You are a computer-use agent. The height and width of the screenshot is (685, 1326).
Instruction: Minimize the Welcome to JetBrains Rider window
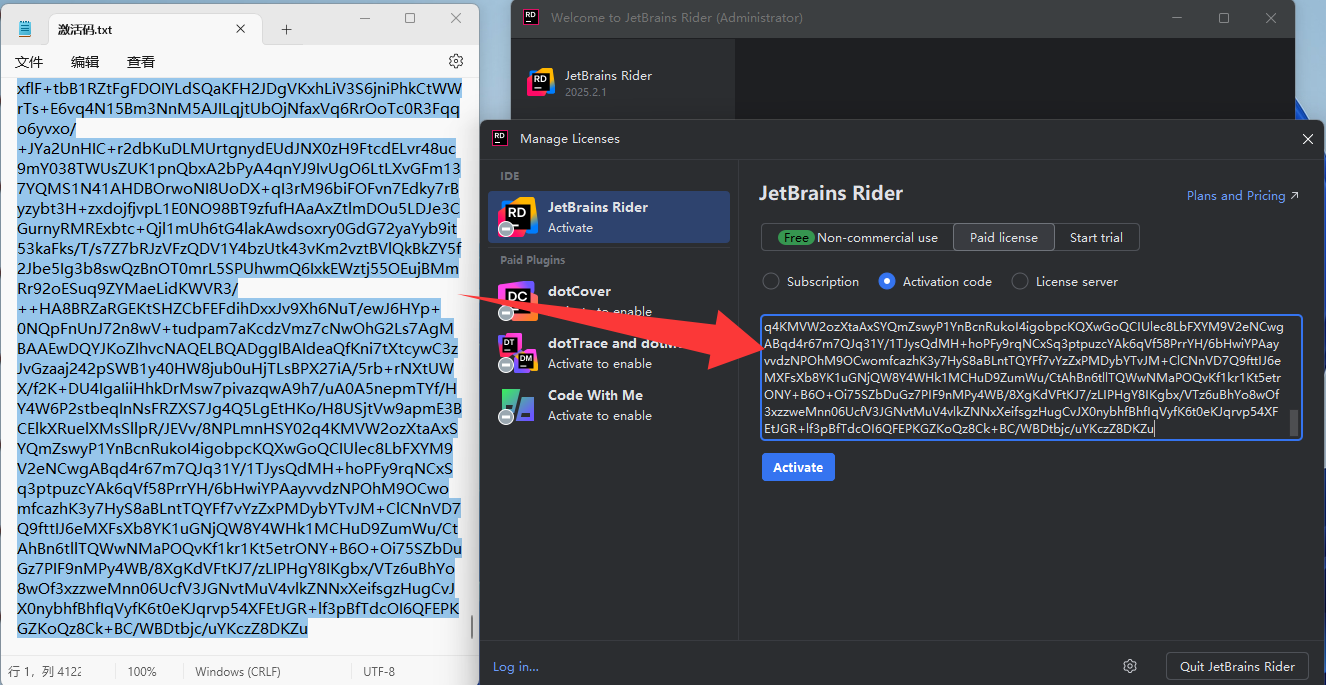coord(1176,18)
